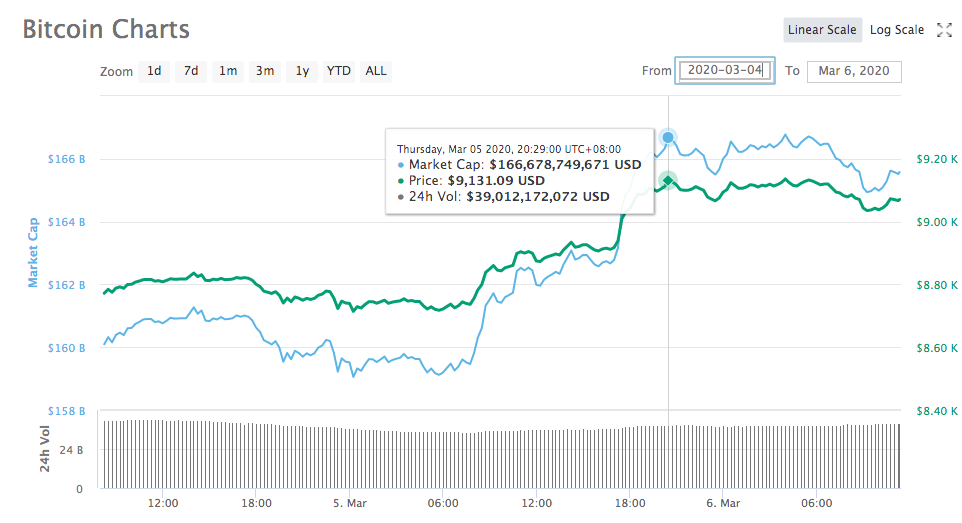Click the Market Cap axis title
Screen dimensions: 962x523
(33, 252)
